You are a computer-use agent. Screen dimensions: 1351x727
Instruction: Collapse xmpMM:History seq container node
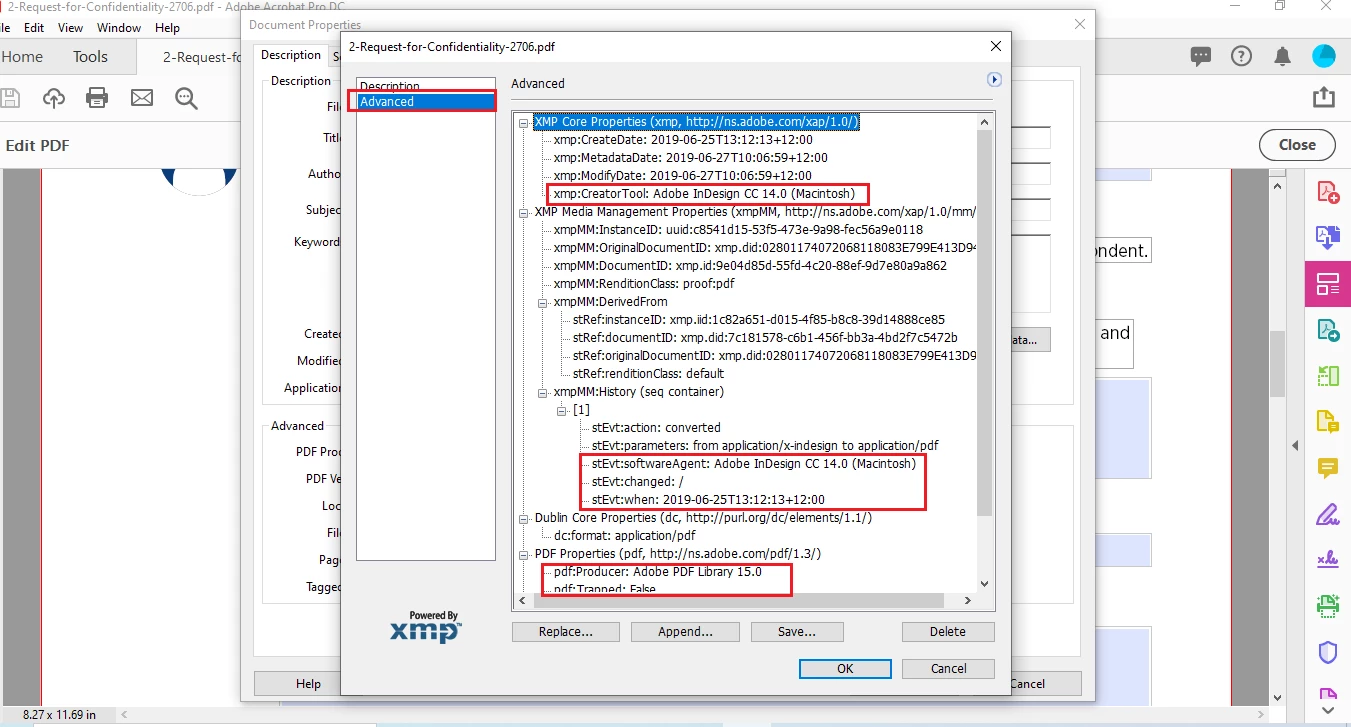click(x=544, y=392)
